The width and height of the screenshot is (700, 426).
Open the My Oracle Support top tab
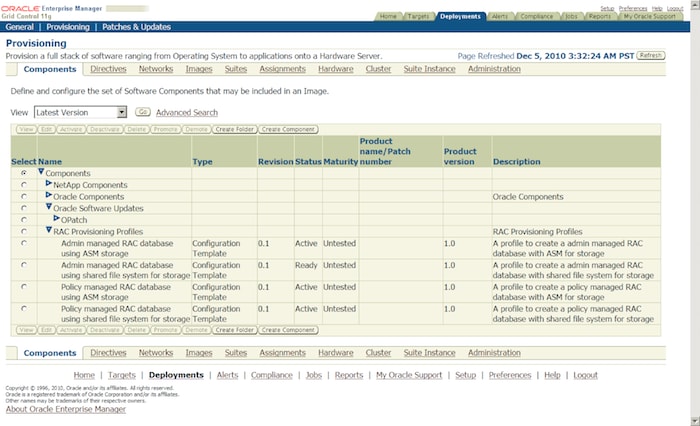point(650,16)
